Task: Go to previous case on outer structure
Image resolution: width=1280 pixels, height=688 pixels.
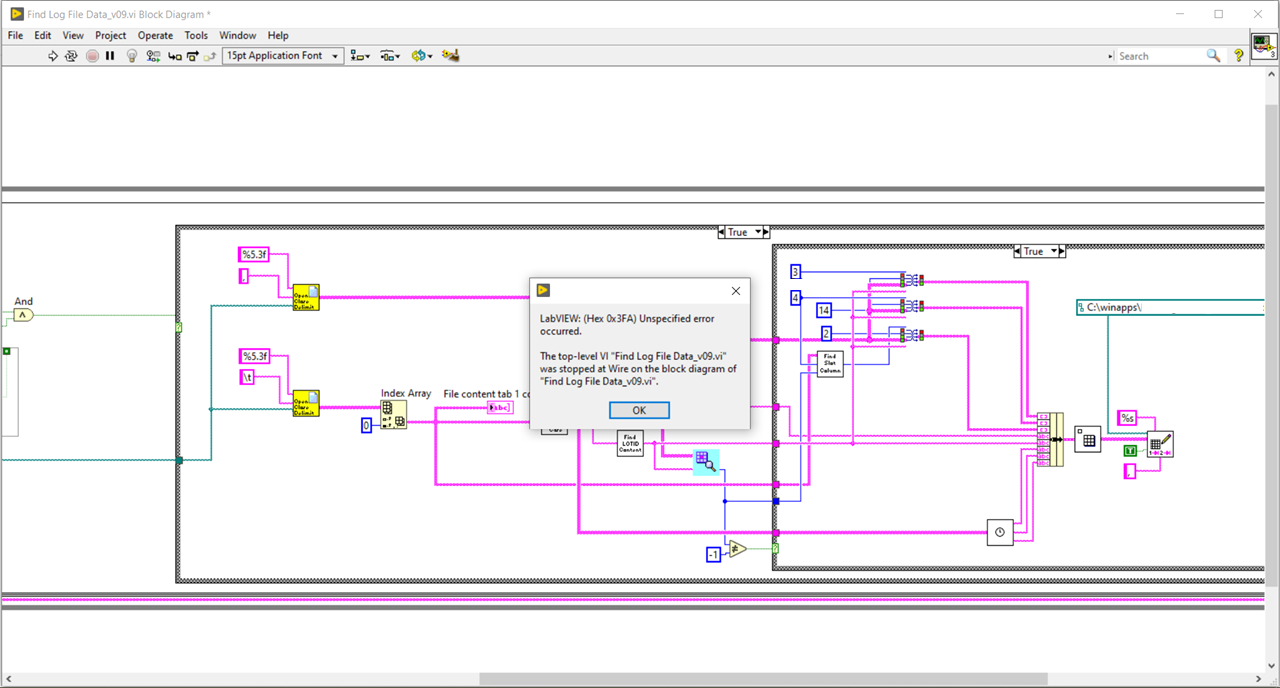Action: click(x=722, y=232)
